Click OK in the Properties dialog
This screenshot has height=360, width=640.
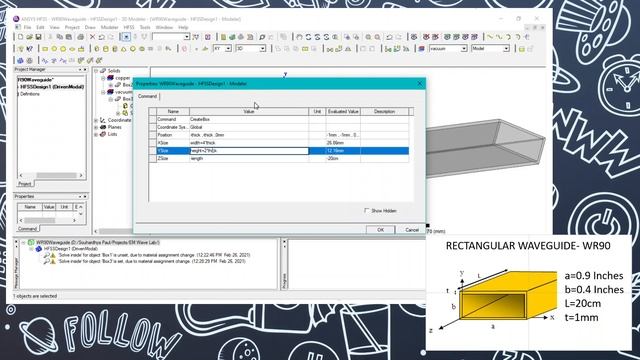(380, 230)
